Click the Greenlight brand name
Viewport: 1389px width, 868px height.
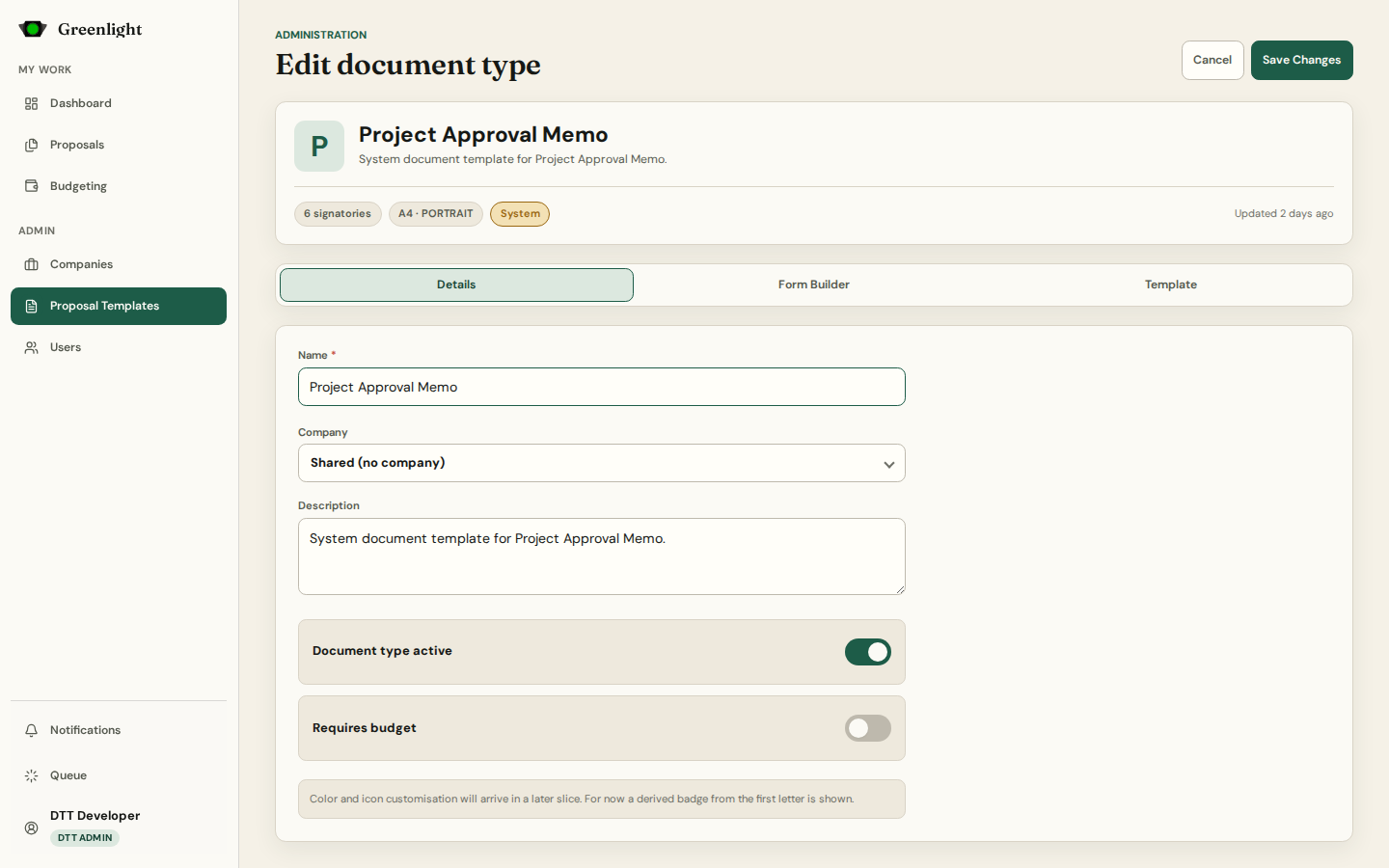click(x=100, y=29)
